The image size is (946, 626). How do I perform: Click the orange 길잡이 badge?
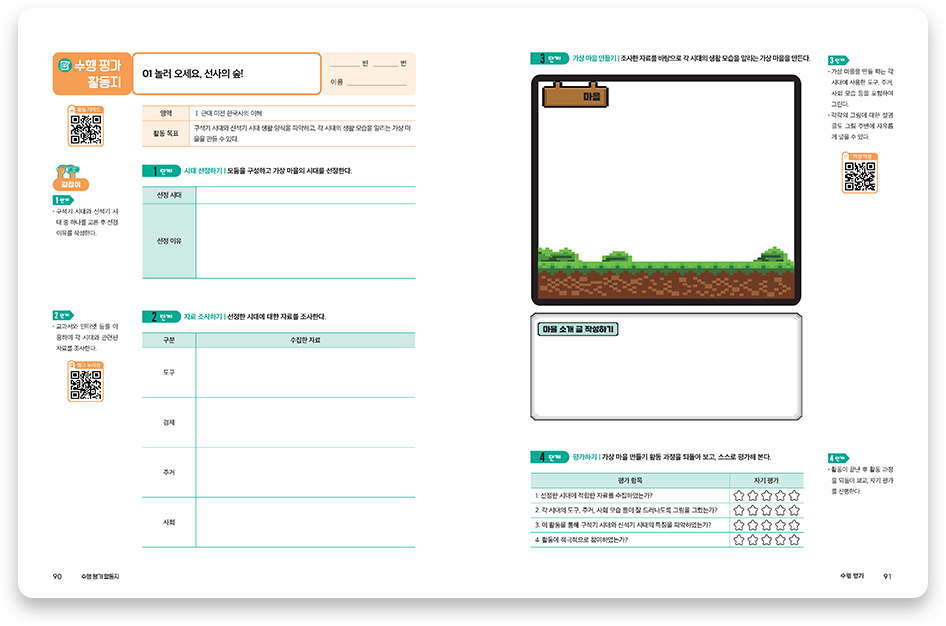tap(71, 184)
